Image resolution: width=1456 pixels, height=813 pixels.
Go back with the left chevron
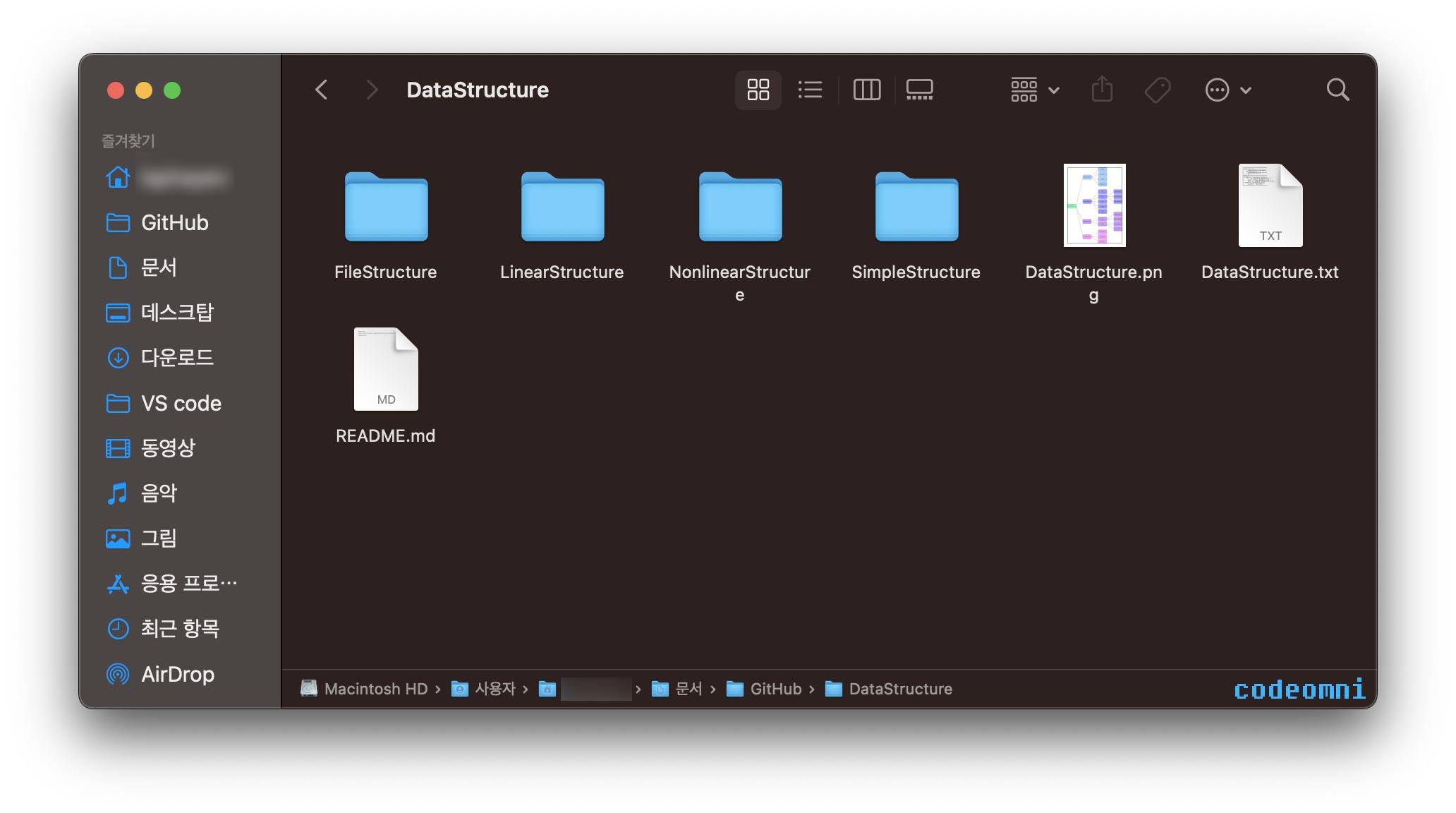pos(322,90)
